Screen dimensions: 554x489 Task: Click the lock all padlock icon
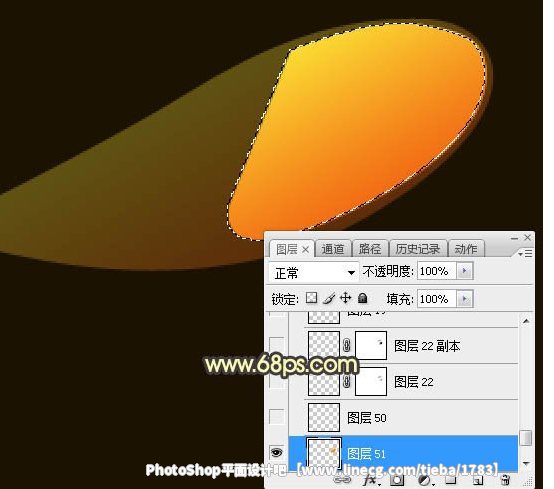363,298
